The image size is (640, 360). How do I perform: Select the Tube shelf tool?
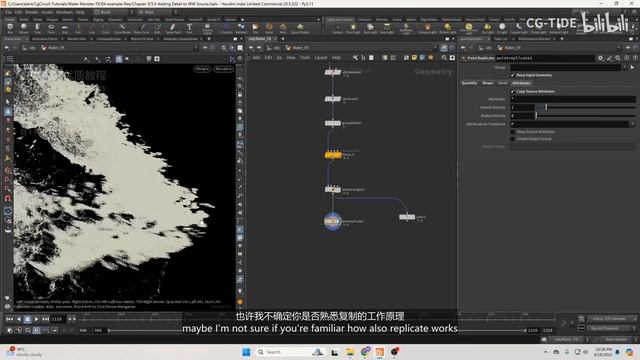[37, 28]
